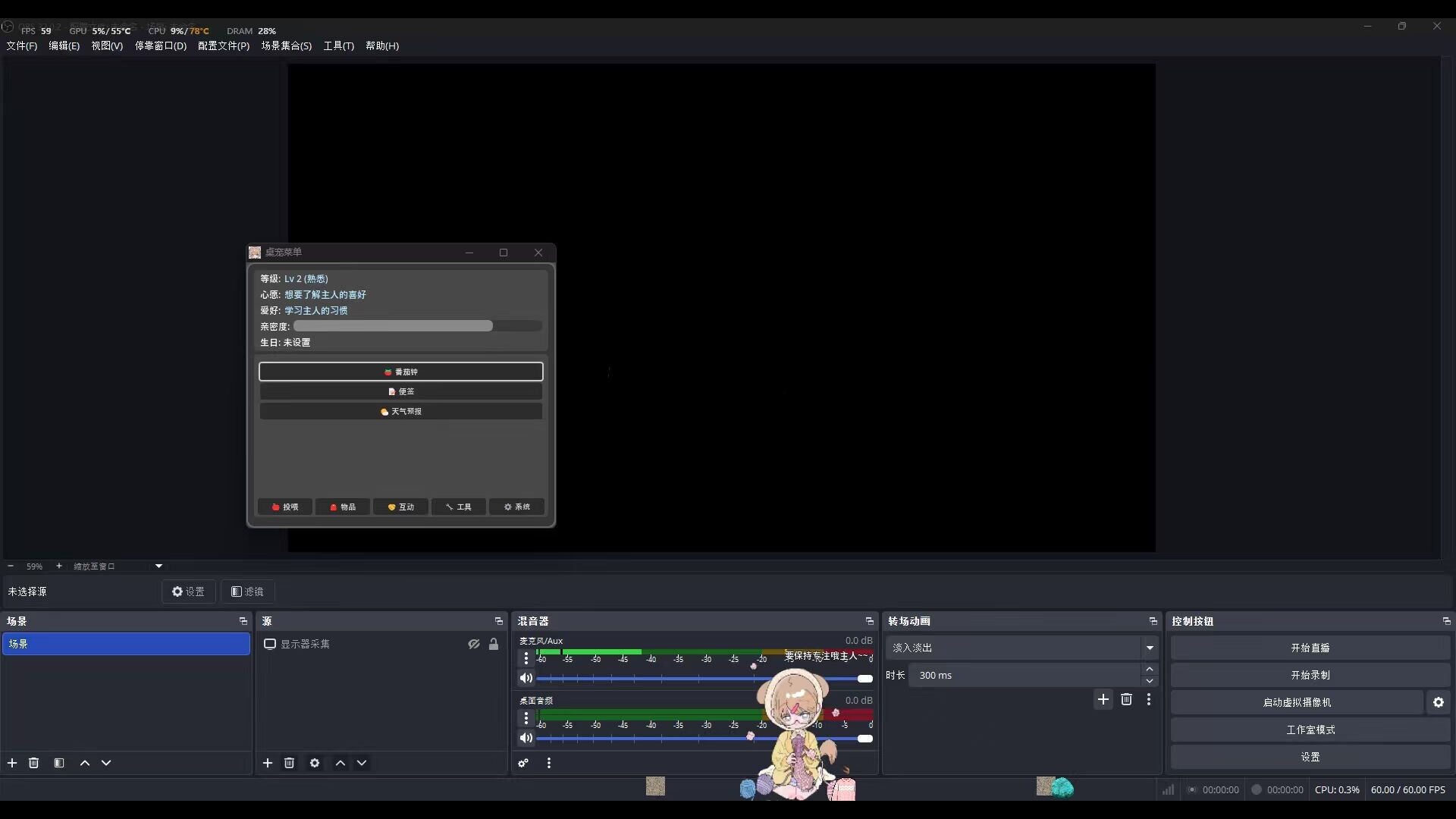Open advanced audio properties below the mixer
This screenshot has width=1456, height=819.
tap(523, 763)
